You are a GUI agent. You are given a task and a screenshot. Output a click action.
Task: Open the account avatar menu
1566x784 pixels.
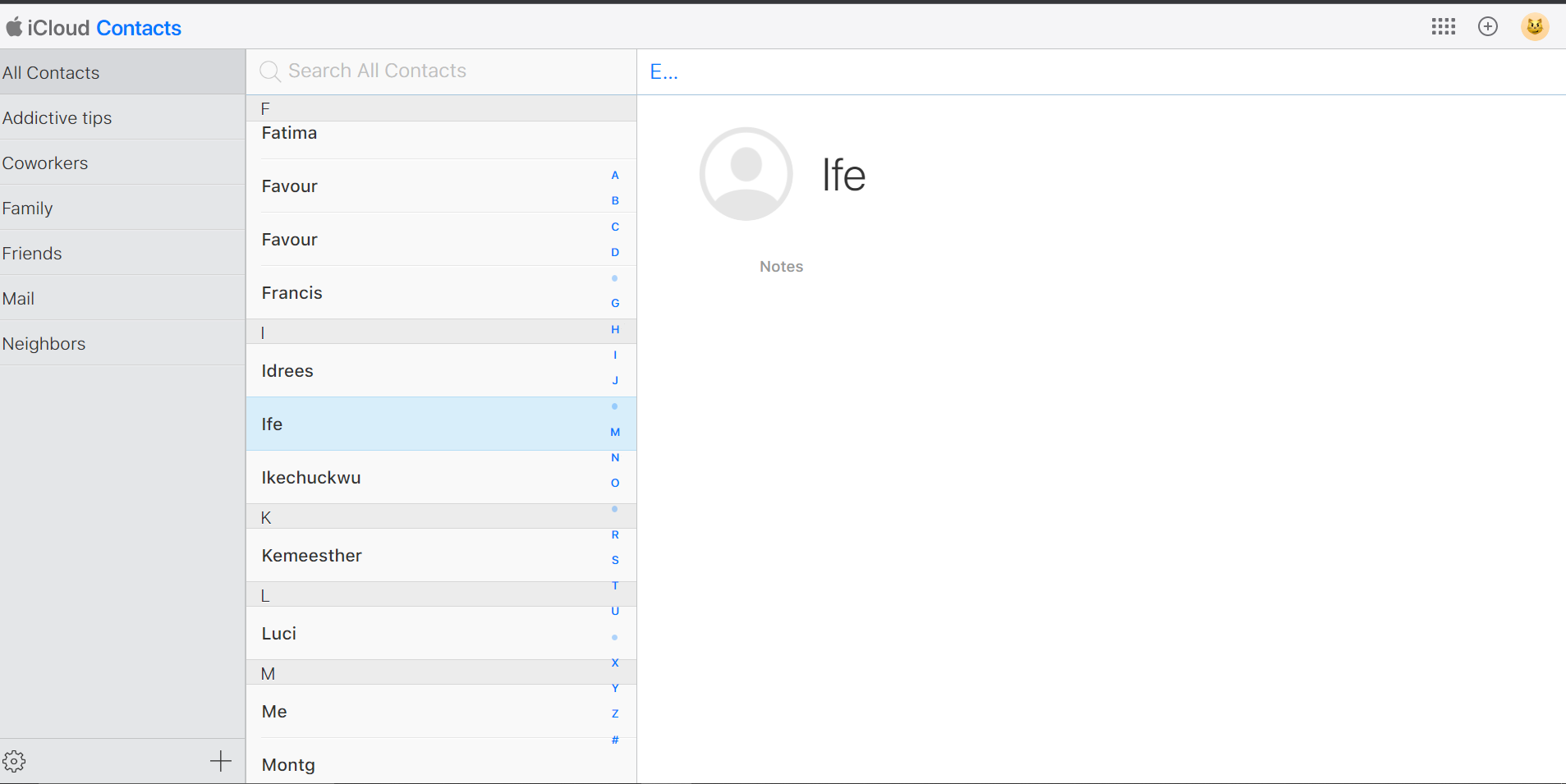coord(1534,27)
